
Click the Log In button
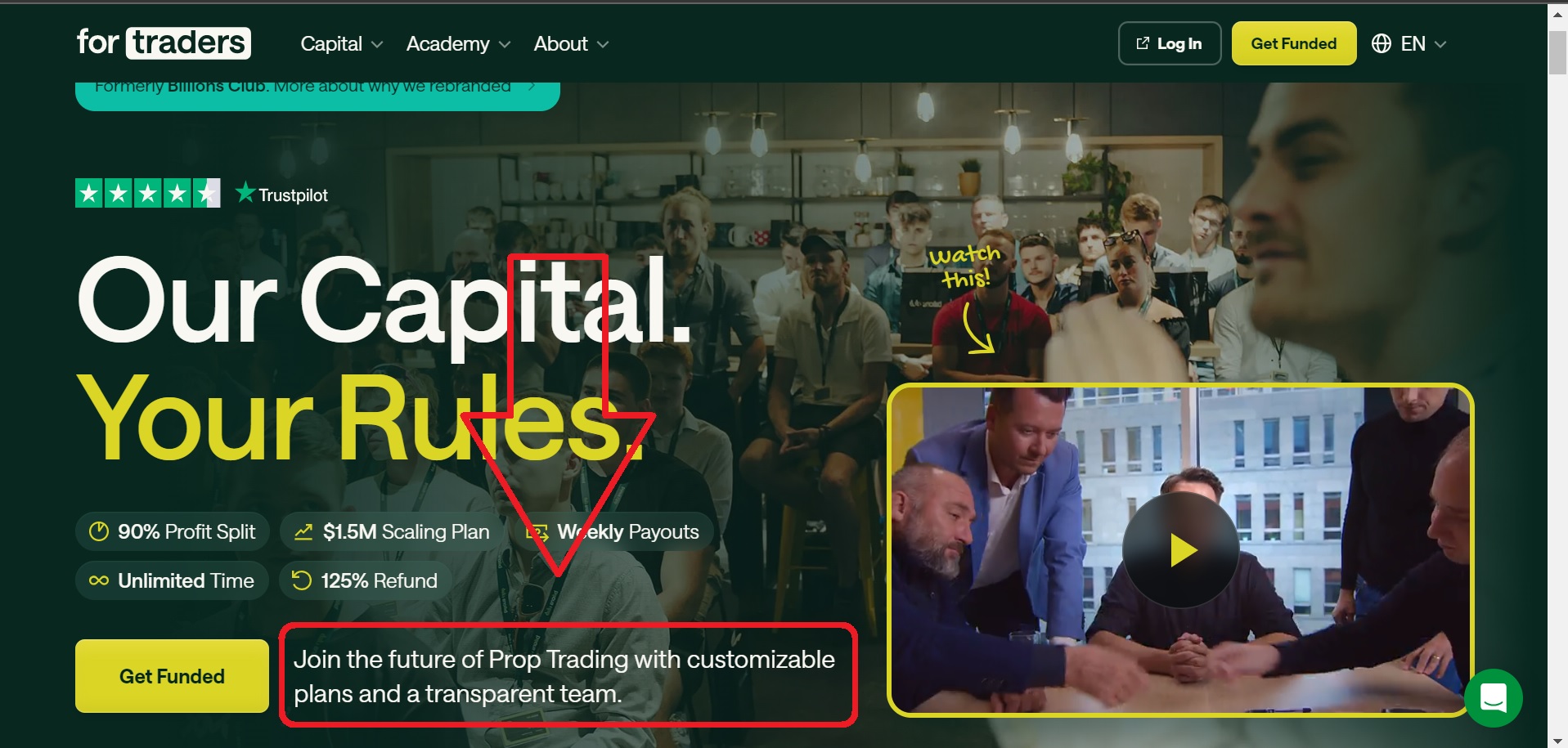(1170, 43)
